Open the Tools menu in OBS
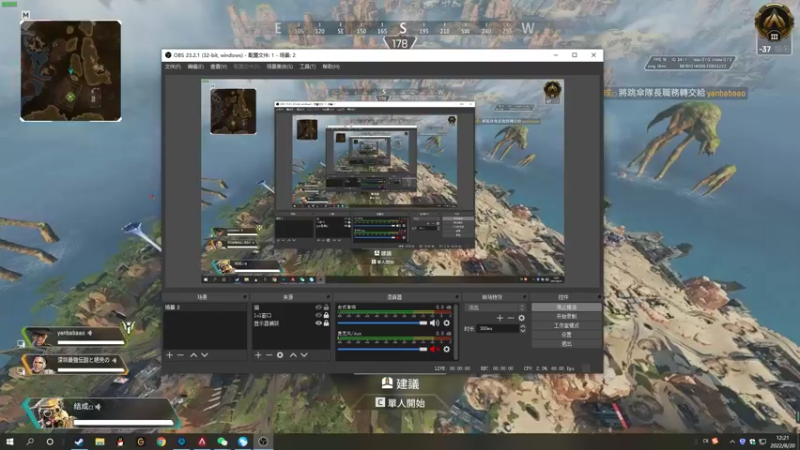 [x=308, y=67]
